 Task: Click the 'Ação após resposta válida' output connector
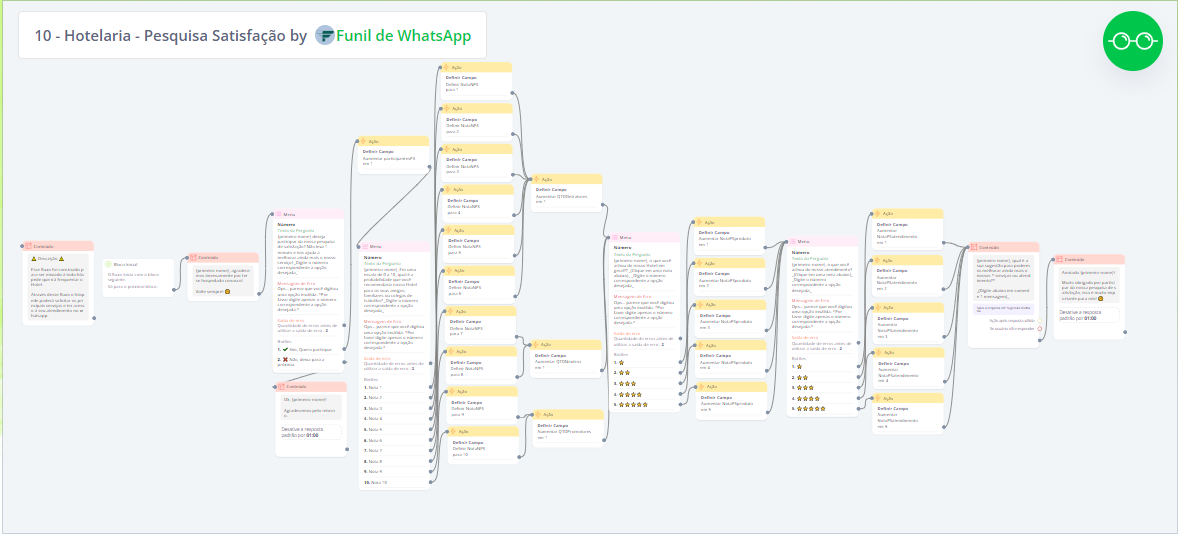click(x=1039, y=320)
